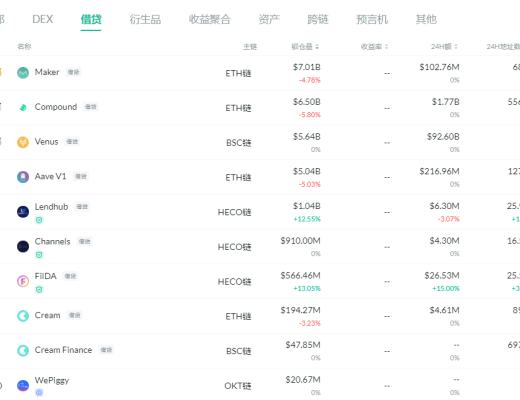The width and height of the screenshot is (520, 400).
Task: Click the WePiggy logo icon
Action: tap(23, 385)
